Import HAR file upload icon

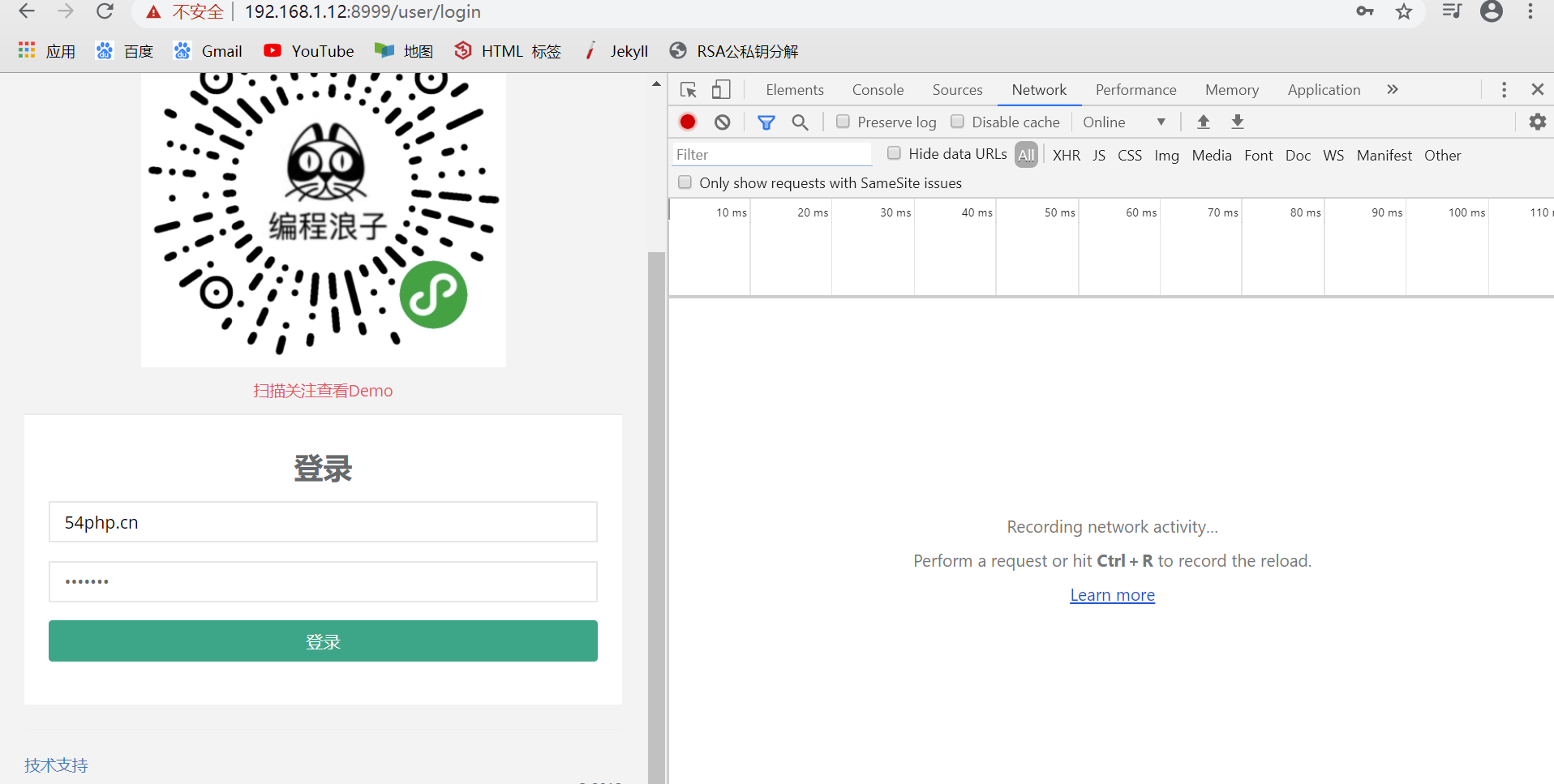pos(1204,122)
